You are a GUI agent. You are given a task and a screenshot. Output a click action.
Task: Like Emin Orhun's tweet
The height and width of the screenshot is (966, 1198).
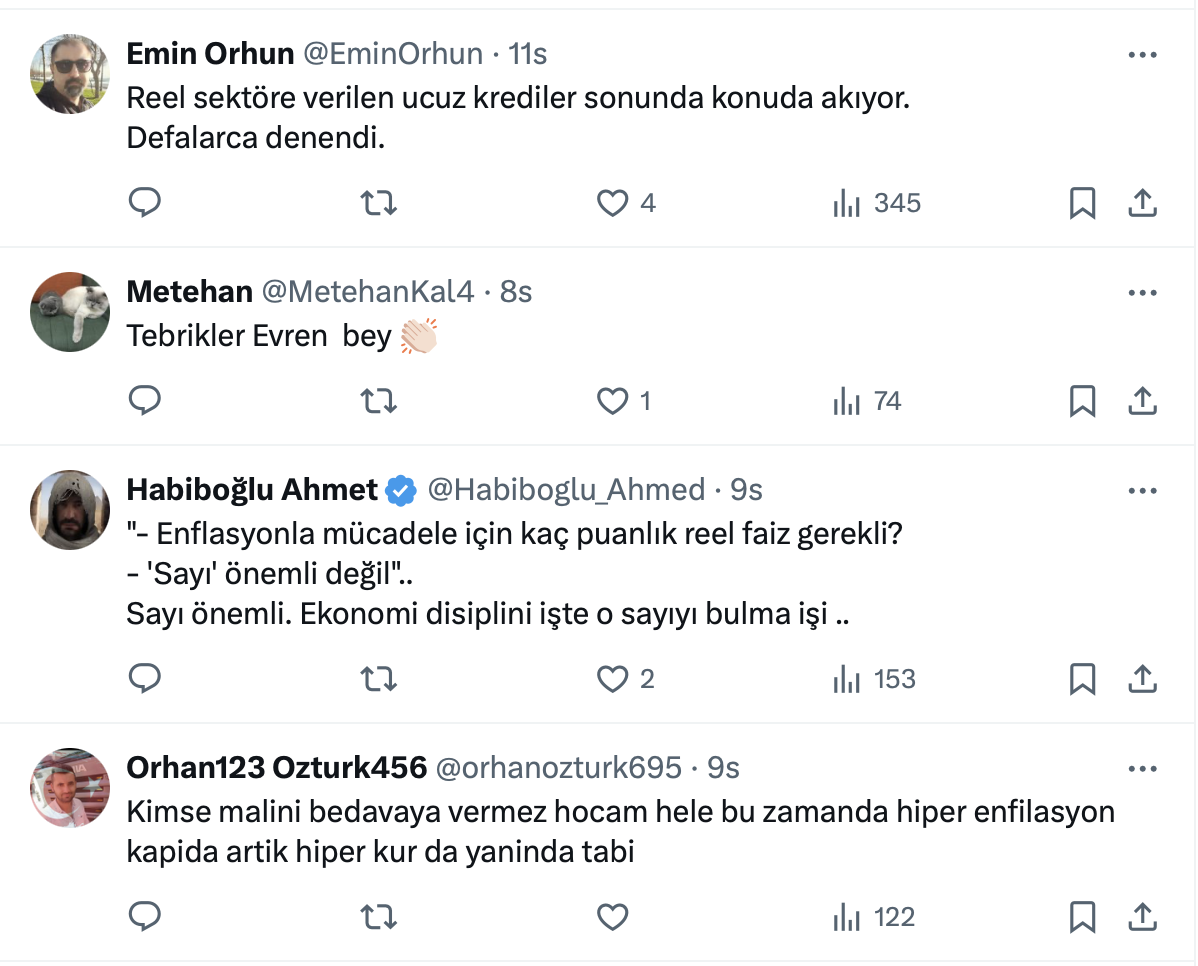click(612, 203)
